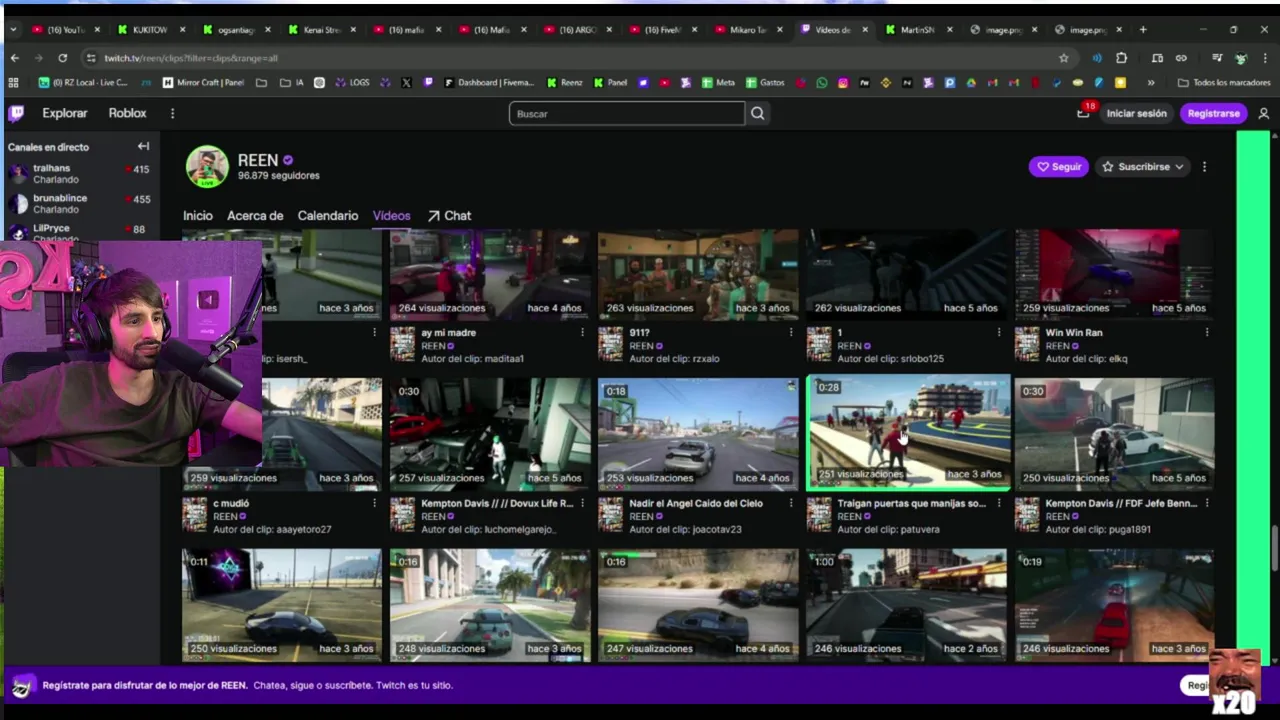Toggle follow with the Seguir button

[x=1059, y=167]
